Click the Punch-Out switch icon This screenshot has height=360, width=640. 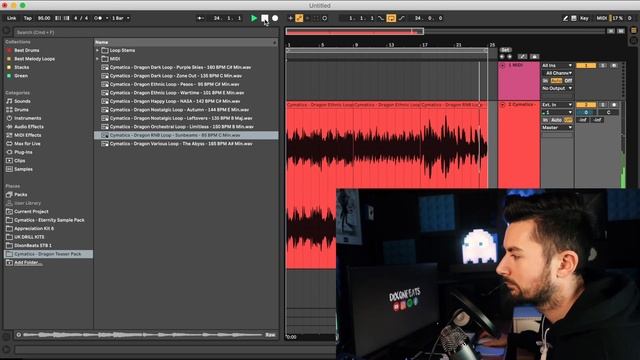pos(402,18)
